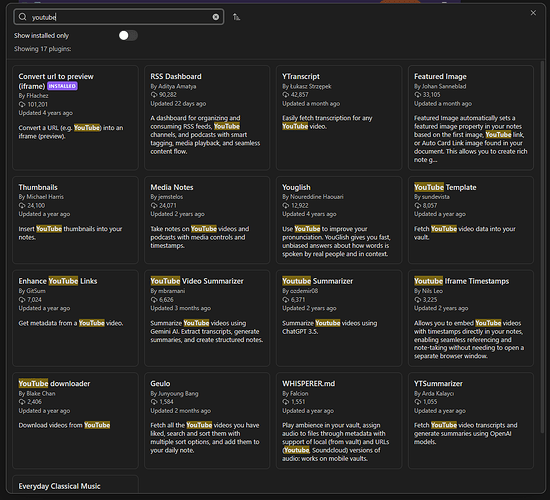Open the Youglish plugin card
The image size is (550, 500).
point(339,220)
